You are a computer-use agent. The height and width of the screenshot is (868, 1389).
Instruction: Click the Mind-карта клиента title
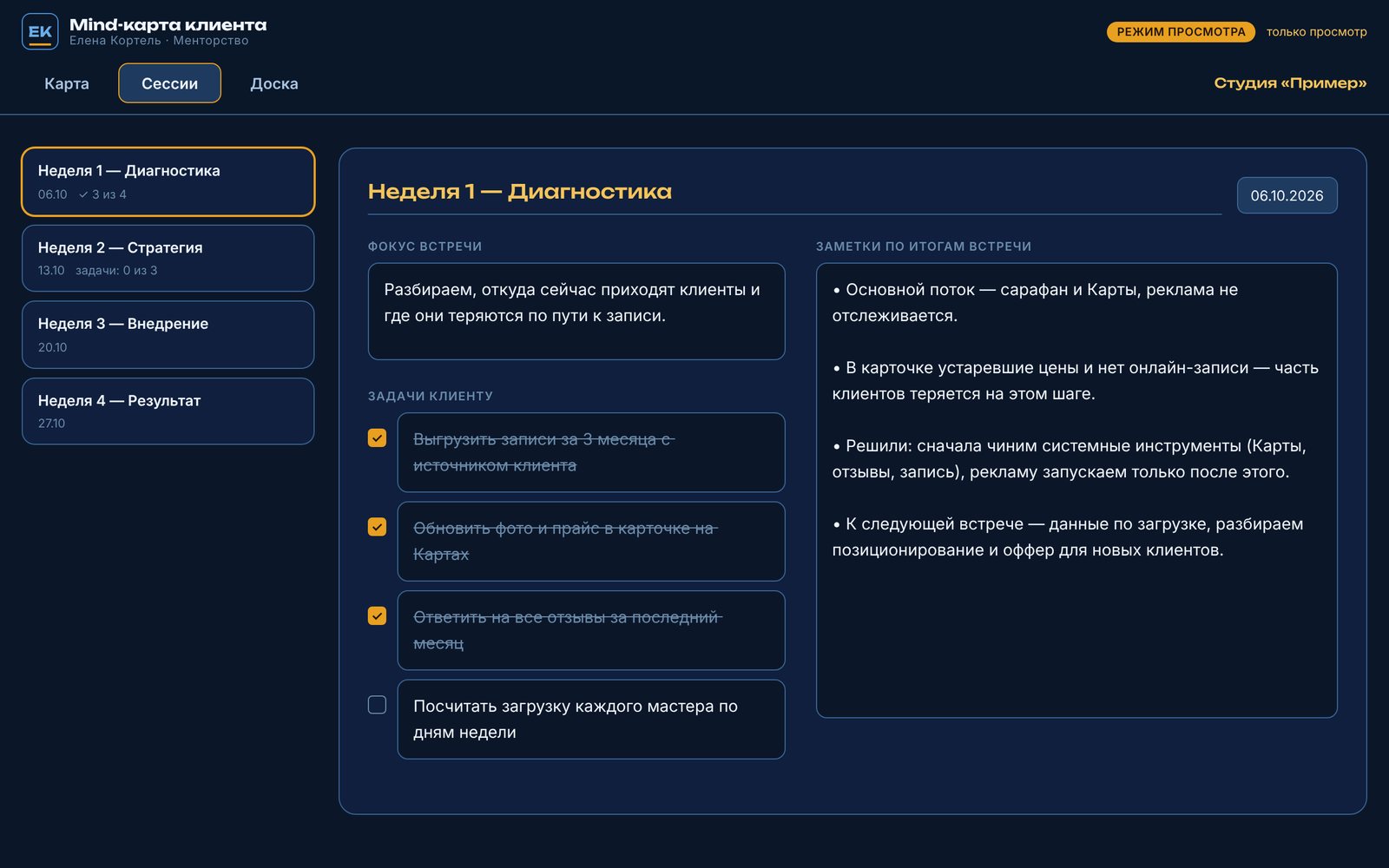[x=168, y=24]
